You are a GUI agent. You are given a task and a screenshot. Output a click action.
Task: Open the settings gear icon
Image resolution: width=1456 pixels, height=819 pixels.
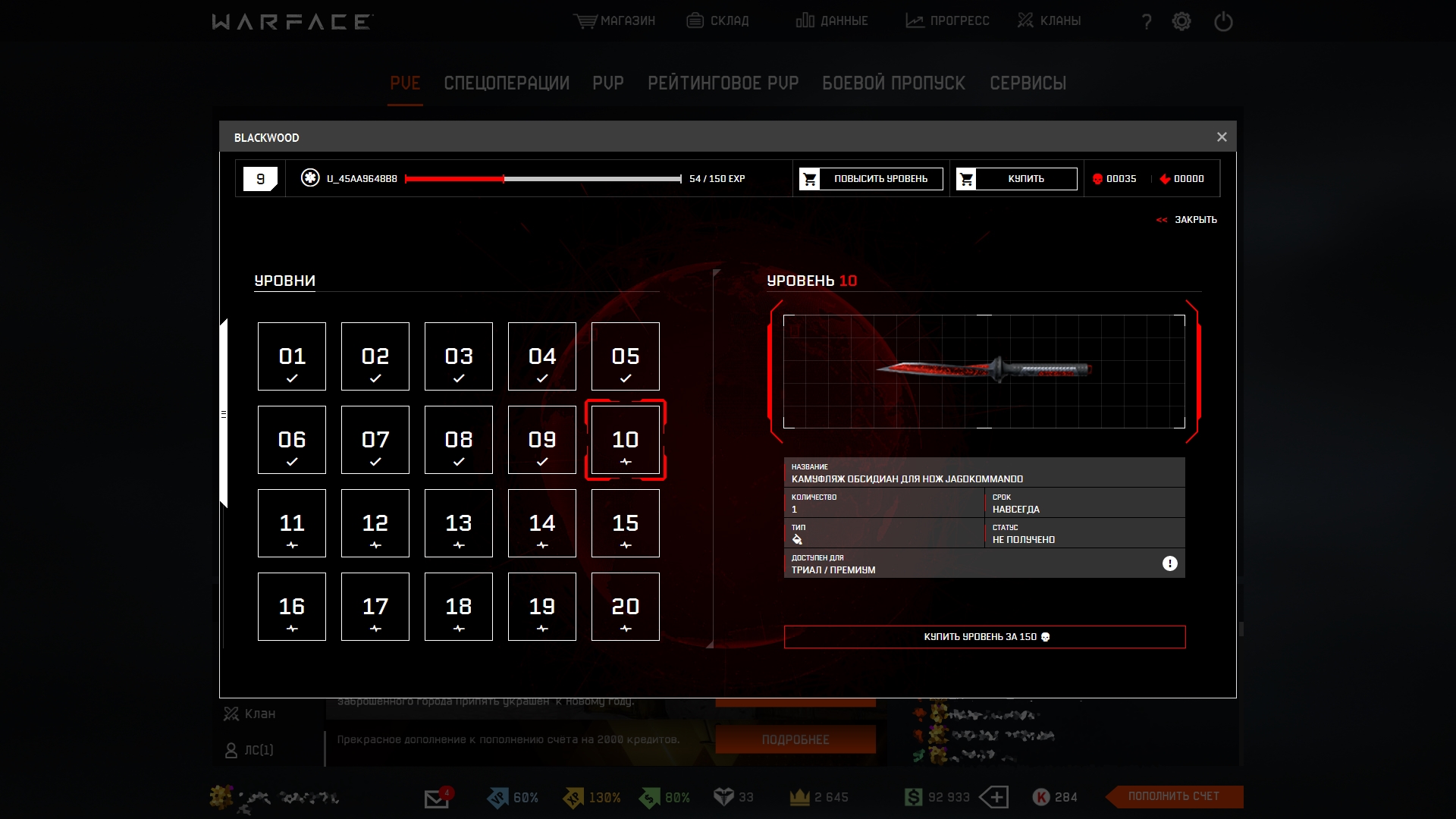pos(1181,21)
